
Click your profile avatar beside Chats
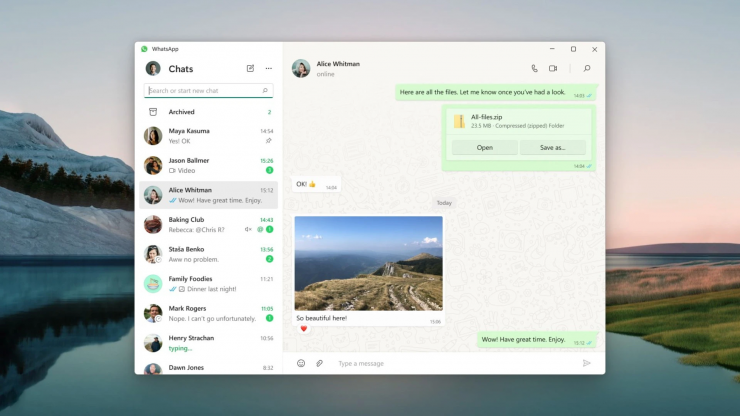click(153, 69)
